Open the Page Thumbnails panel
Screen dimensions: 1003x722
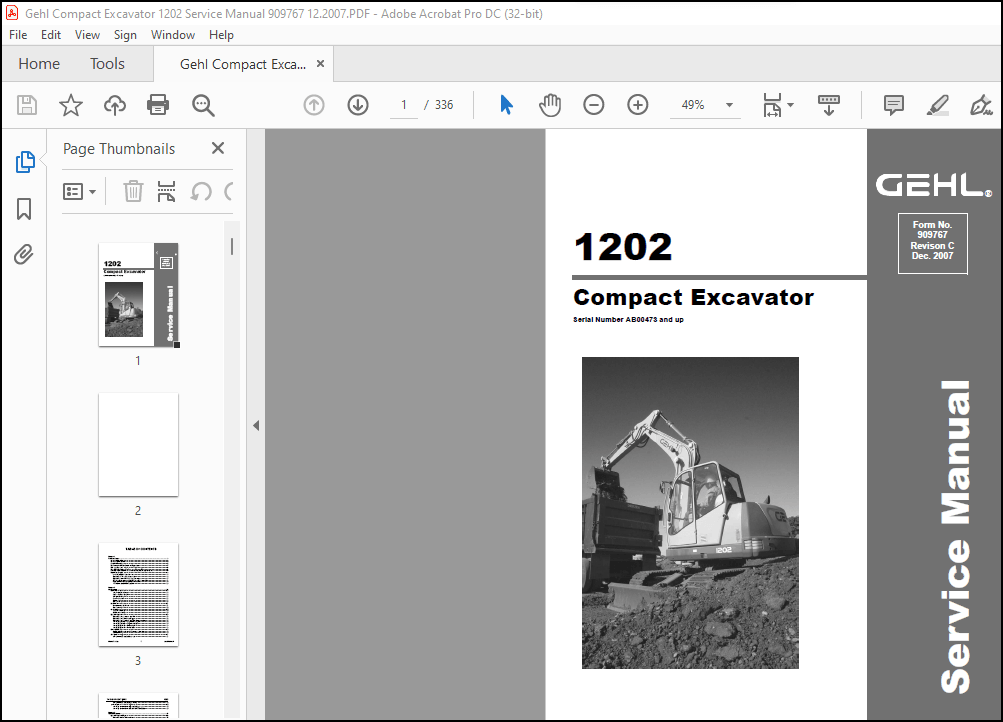point(22,161)
